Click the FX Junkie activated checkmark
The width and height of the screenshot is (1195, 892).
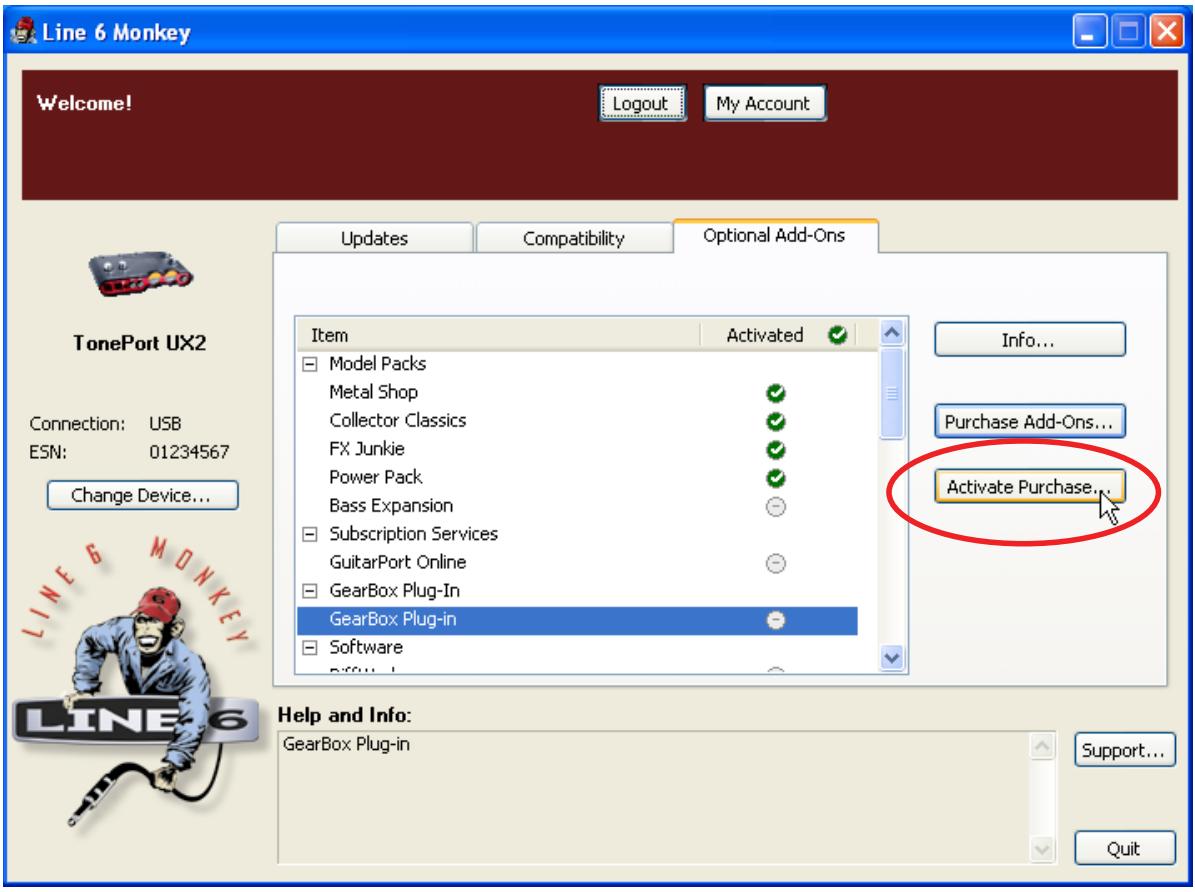pyautogui.click(x=776, y=449)
